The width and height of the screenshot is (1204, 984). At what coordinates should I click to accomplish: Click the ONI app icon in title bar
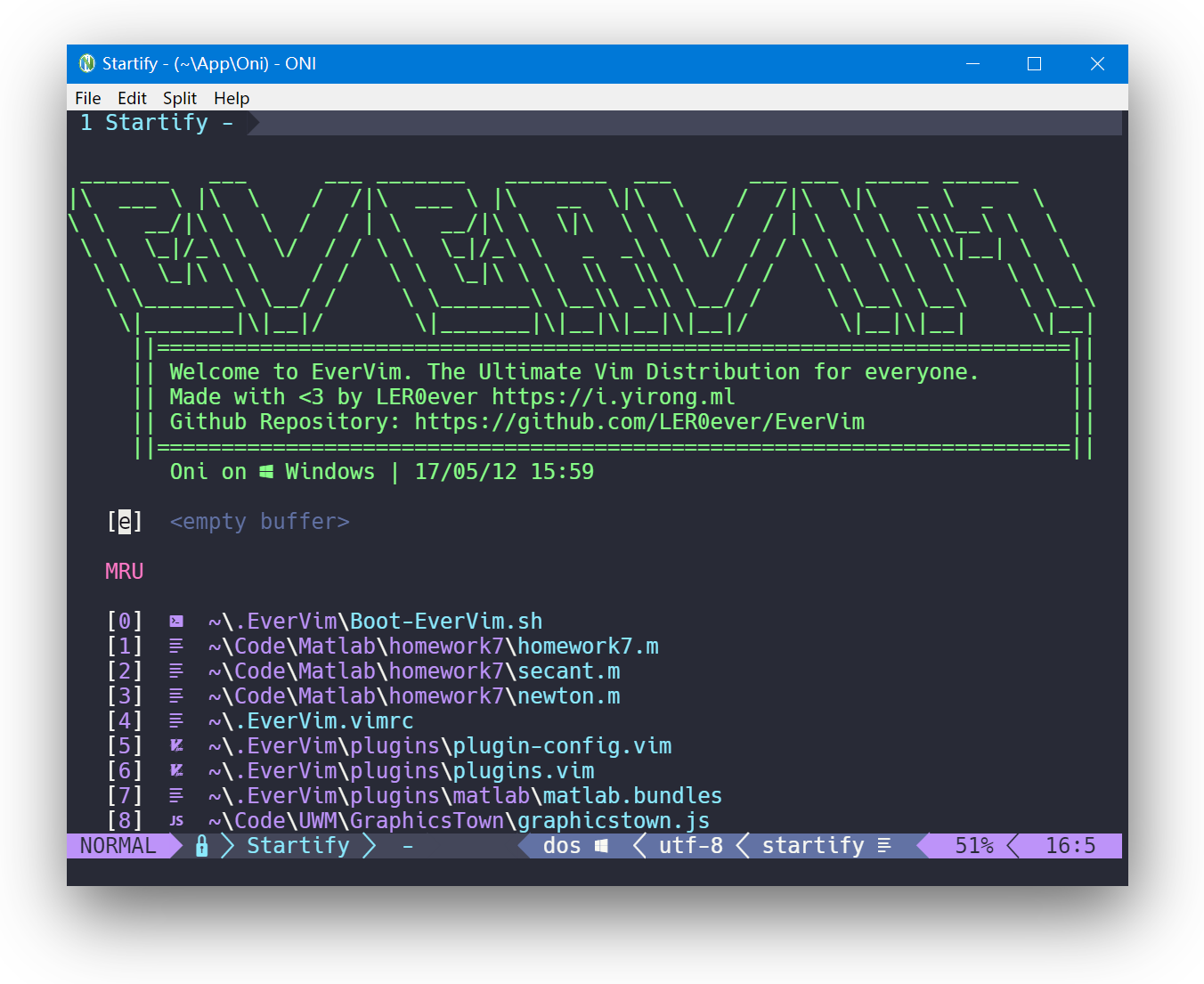coord(87,63)
